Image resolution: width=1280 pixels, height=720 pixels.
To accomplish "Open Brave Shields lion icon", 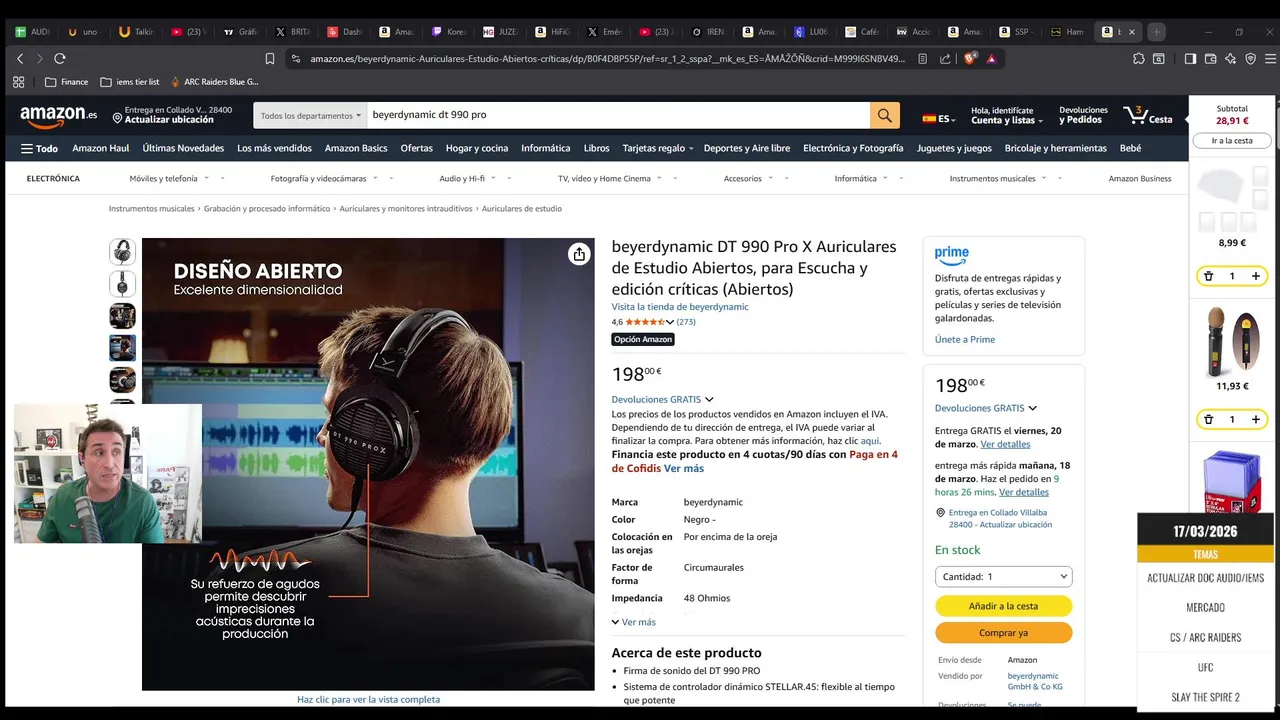I will (x=970, y=59).
